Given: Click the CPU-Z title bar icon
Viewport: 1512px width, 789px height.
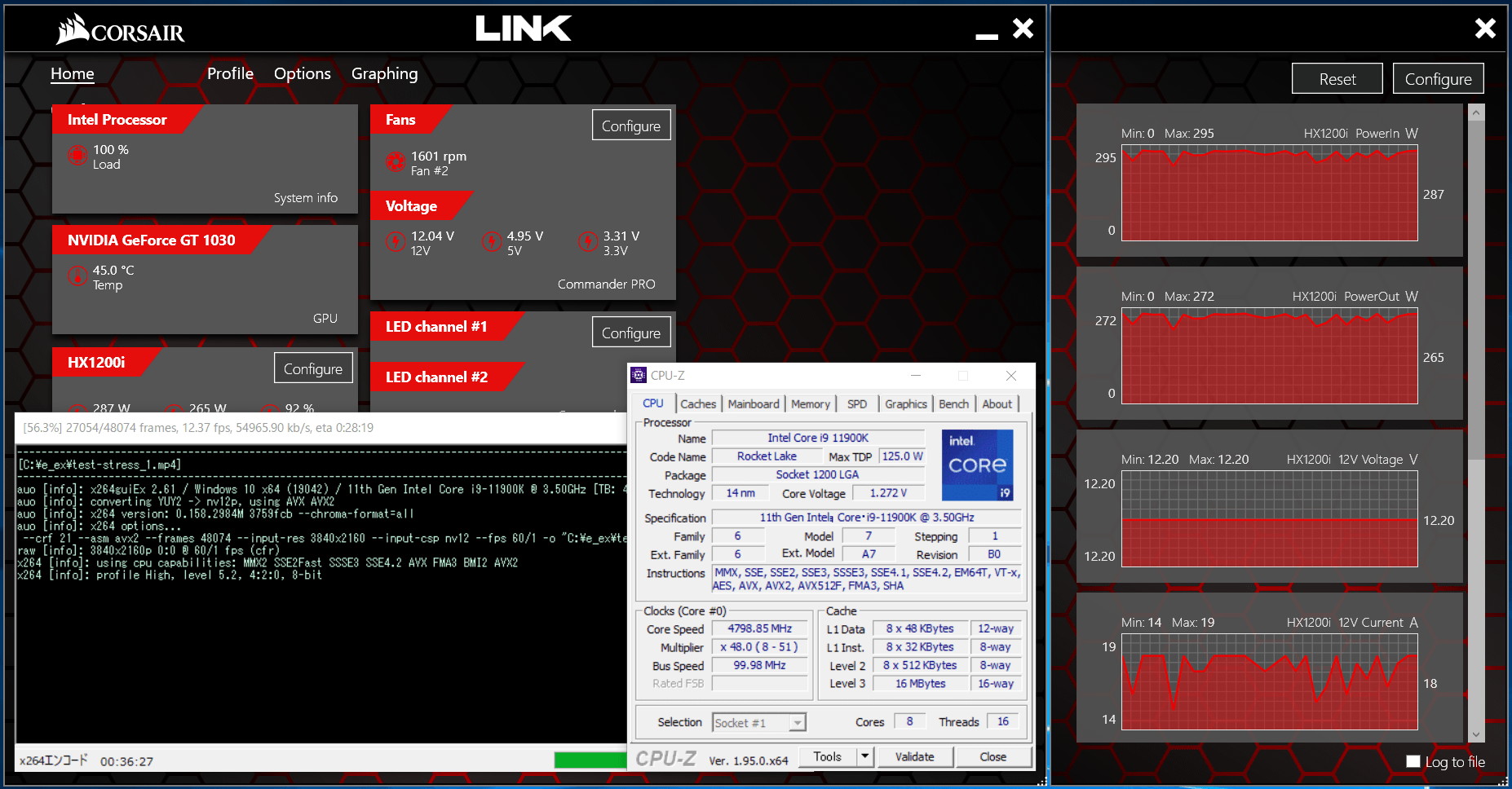Looking at the screenshot, I should (x=639, y=375).
